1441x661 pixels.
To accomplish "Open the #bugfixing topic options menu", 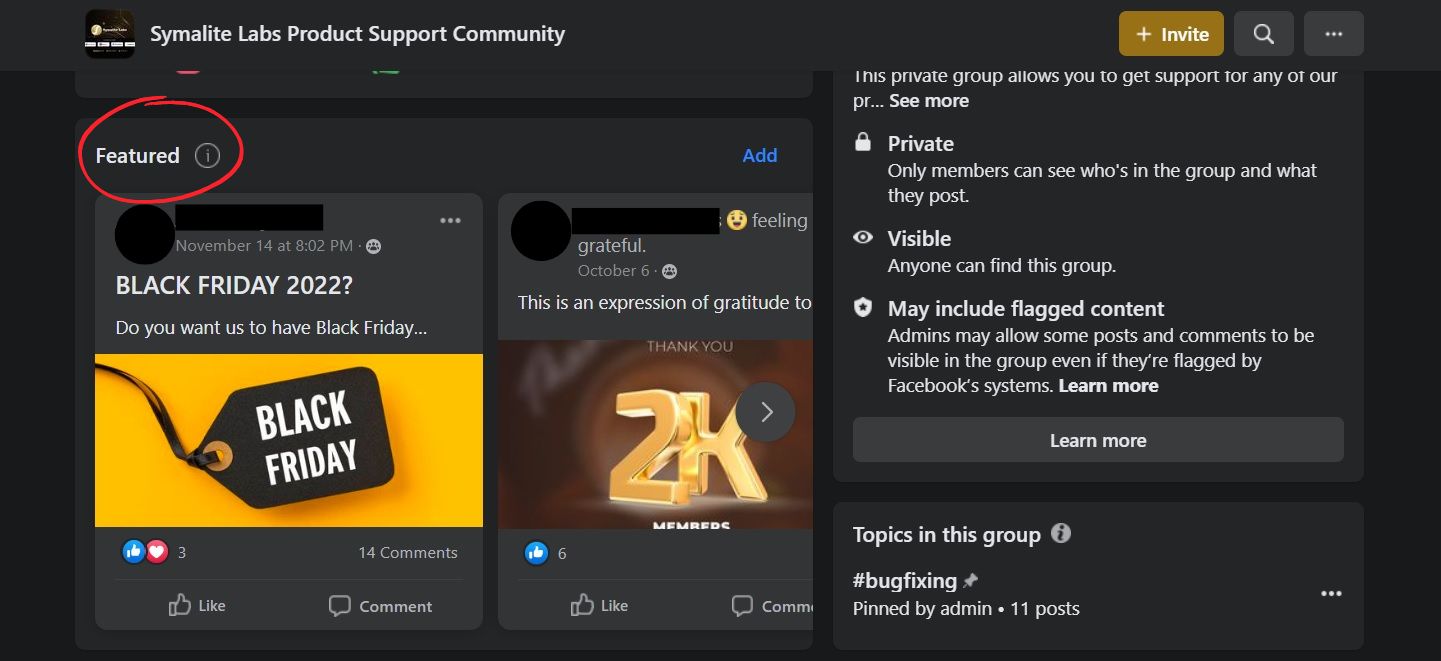I will pos(1331,593).
